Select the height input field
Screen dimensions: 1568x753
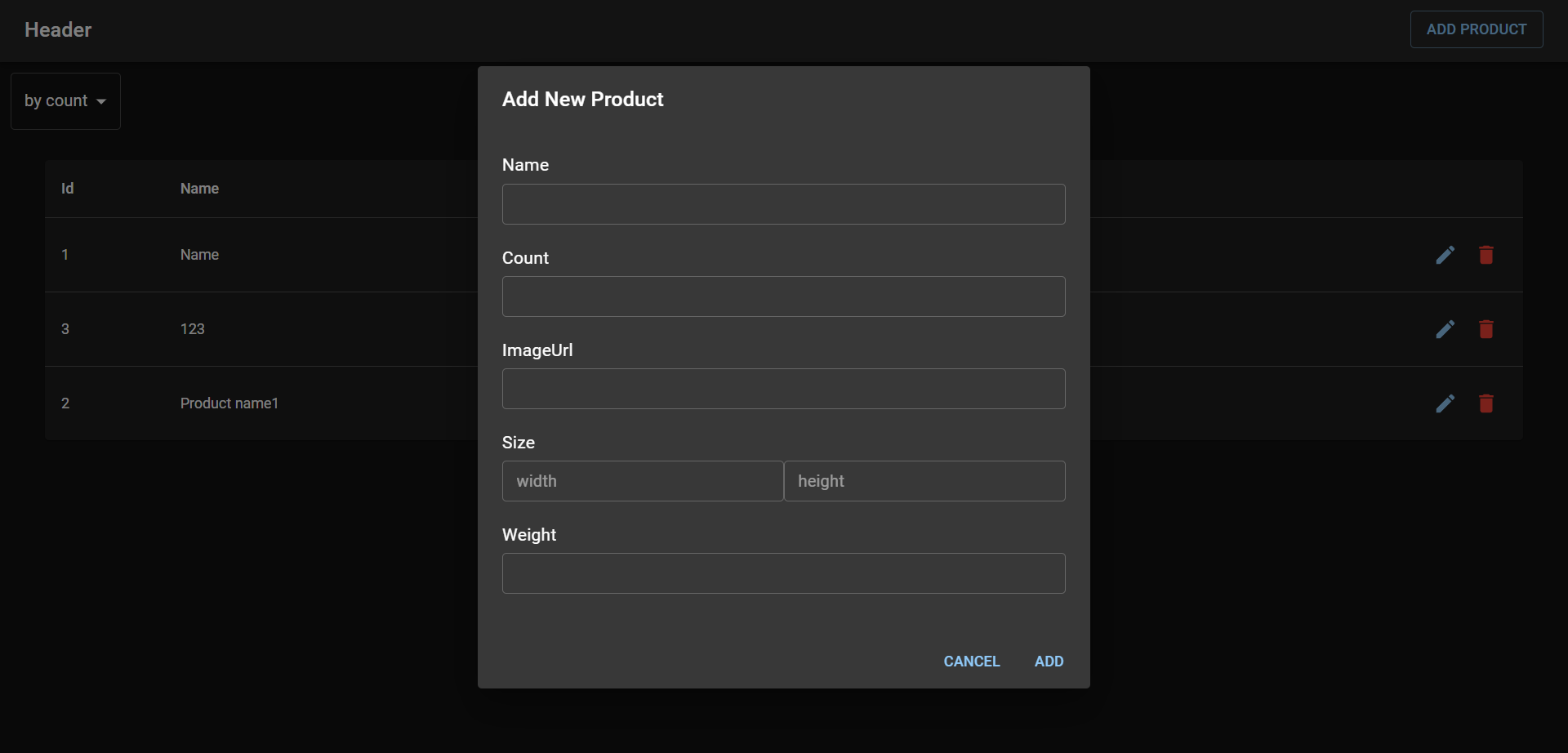pyautogui.click(x=924, y=481)
